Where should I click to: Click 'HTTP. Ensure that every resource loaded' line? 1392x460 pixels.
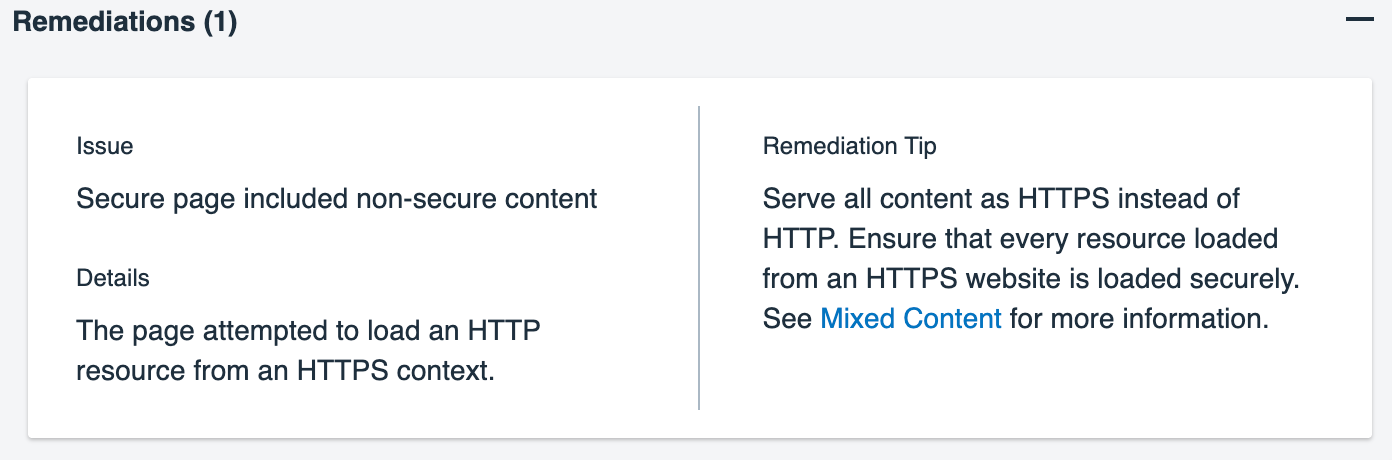tap(1020, 239)
